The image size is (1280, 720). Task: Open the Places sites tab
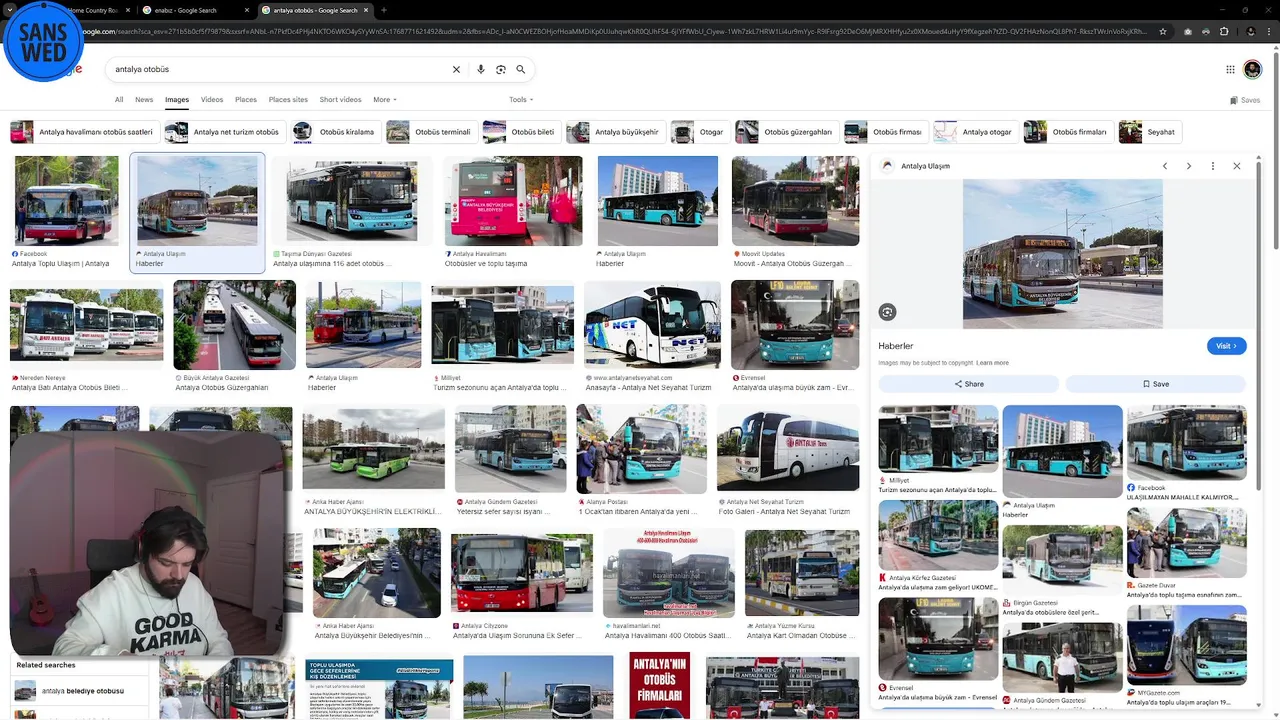[288, 100]
